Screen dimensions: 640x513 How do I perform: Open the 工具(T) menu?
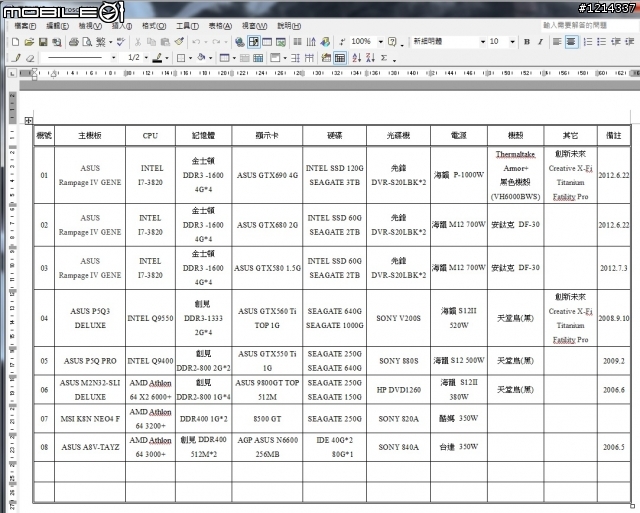coord(187,26)
